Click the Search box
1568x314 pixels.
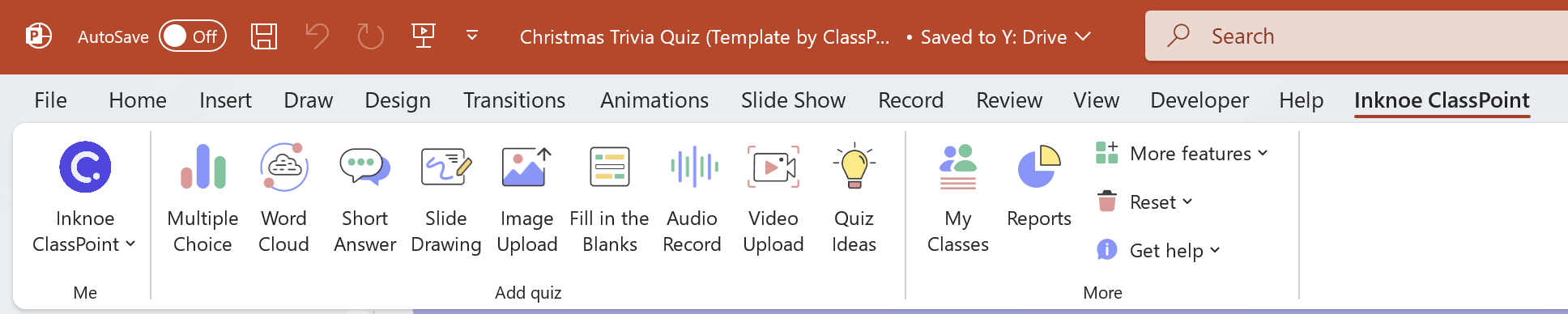click(x=1357, y=36)
